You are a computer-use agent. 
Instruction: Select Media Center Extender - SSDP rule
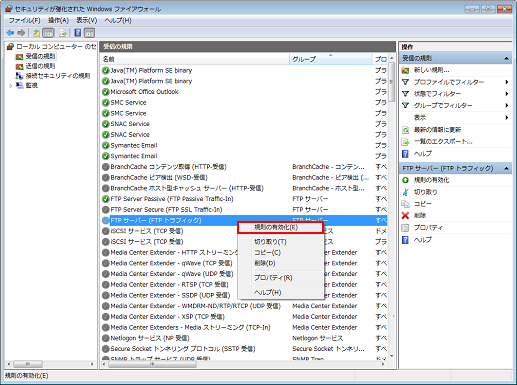point(170,295)
